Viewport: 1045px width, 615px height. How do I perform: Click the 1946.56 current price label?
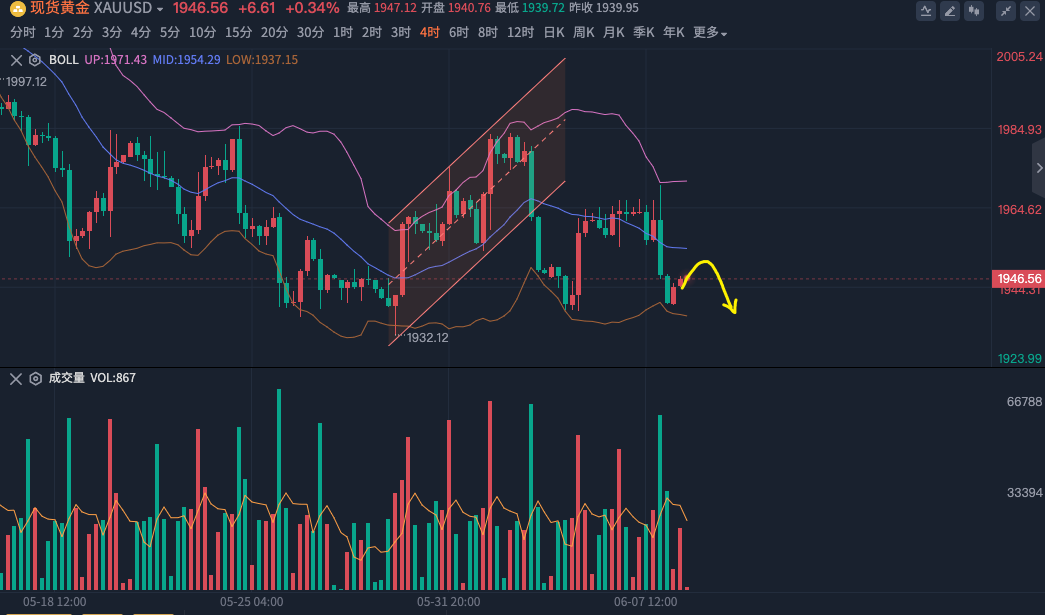[x=1018, y=278]
